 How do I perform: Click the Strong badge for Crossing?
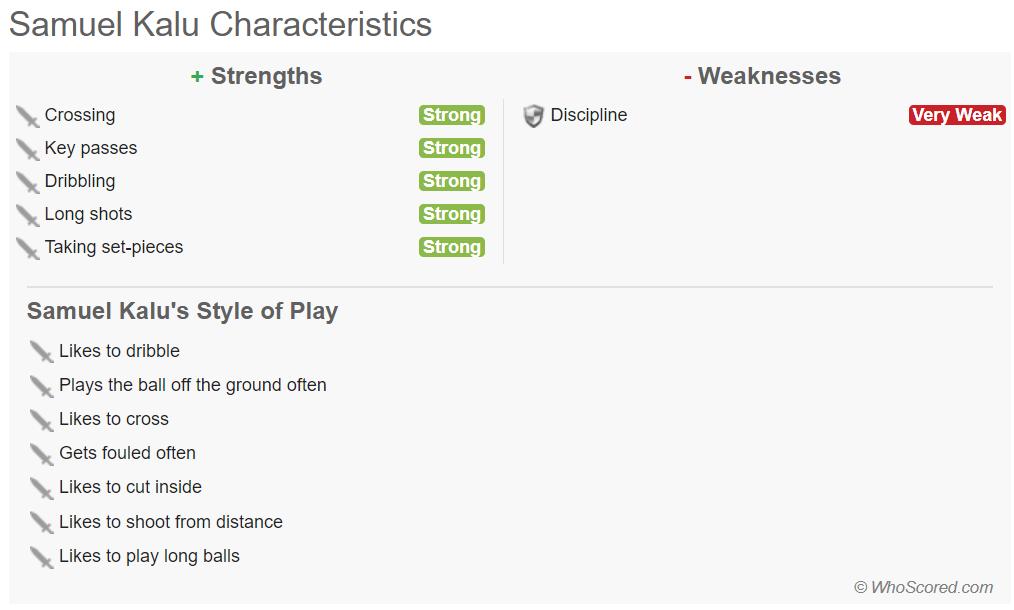pos(451,115)
